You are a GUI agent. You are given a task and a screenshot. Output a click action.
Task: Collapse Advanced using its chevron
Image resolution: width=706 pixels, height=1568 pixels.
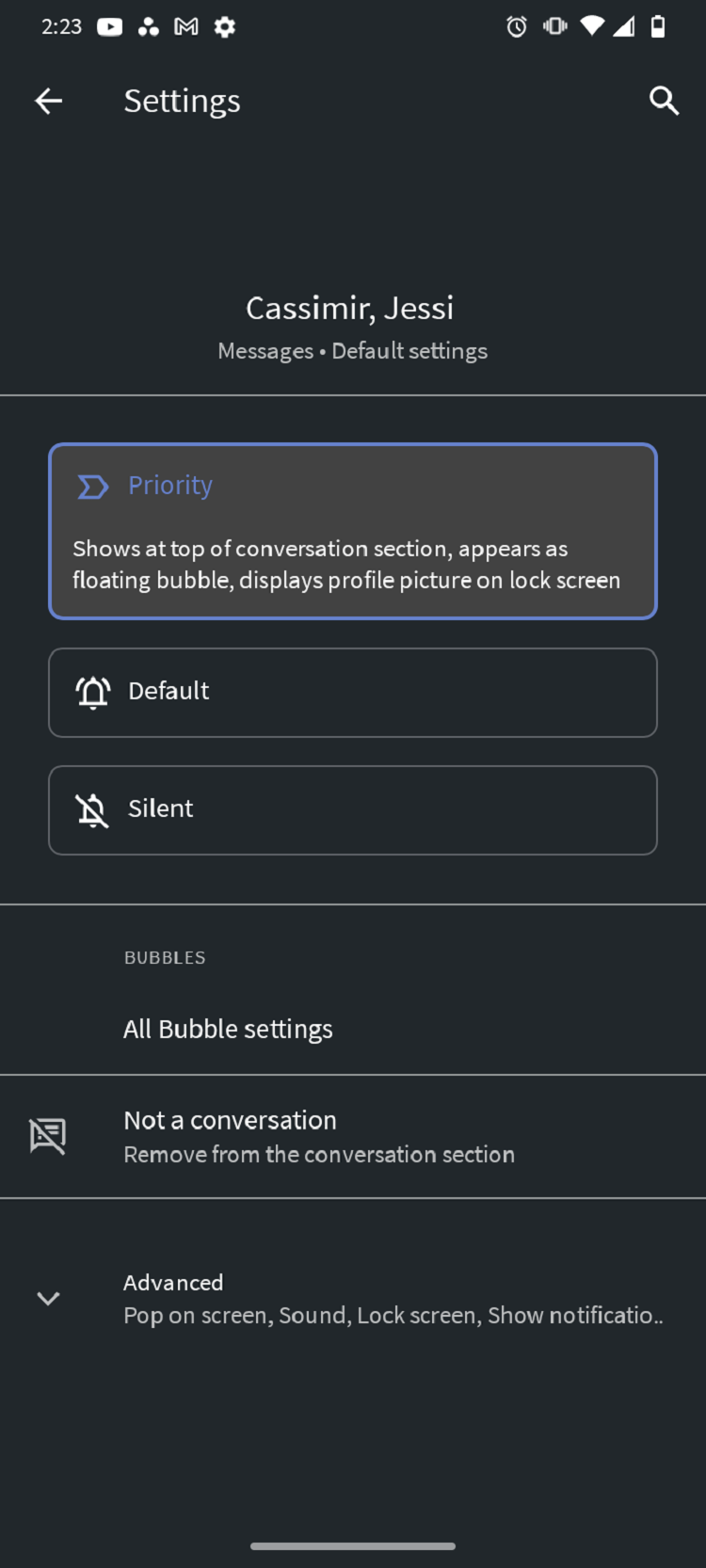[48, 1298]
